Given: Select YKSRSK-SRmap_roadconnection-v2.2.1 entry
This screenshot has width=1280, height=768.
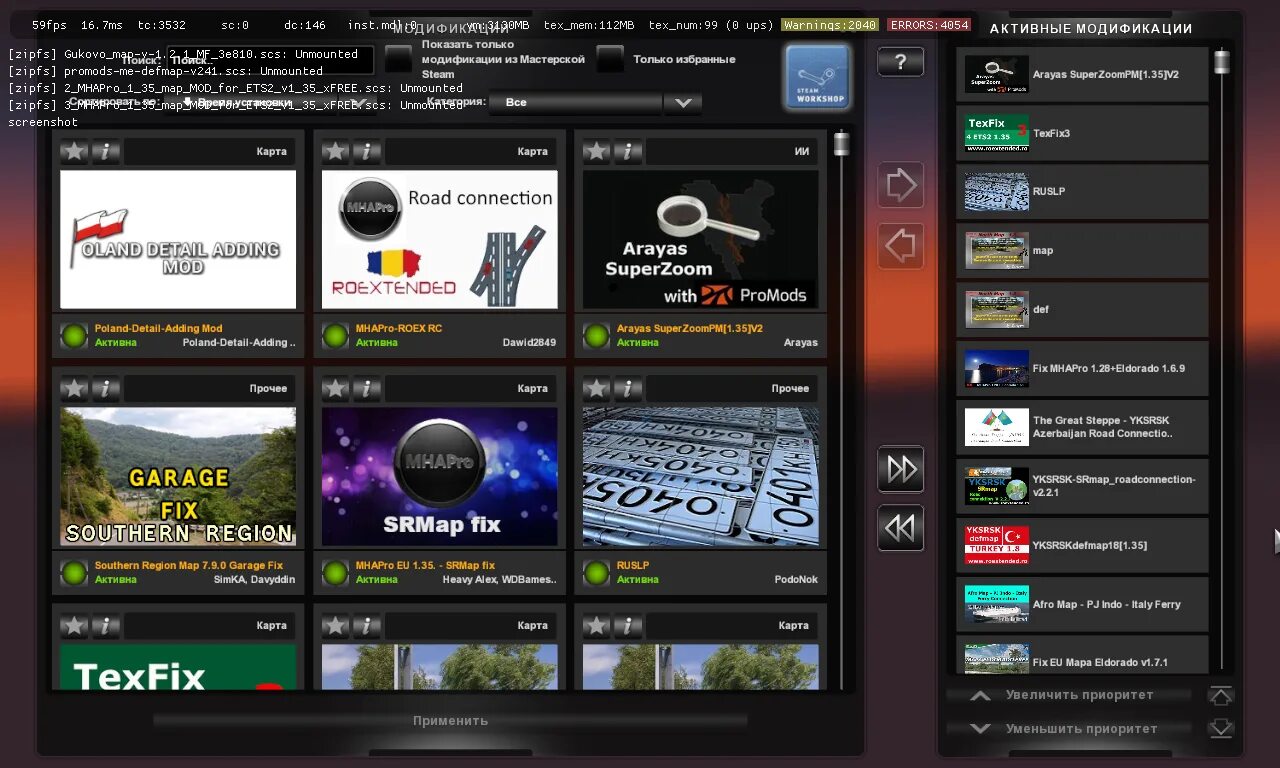Looking at the screenshot, I should [1082, 486].
